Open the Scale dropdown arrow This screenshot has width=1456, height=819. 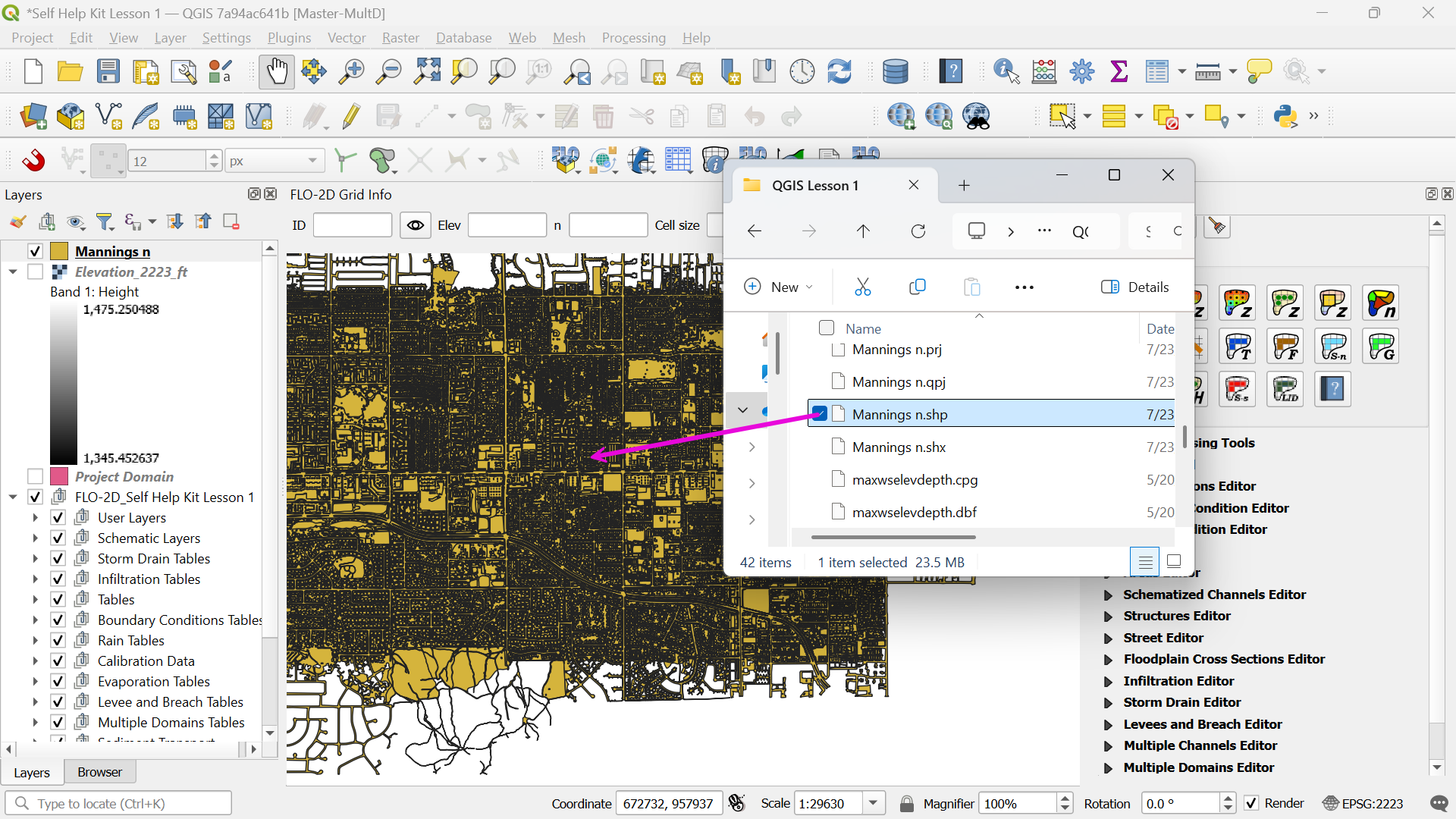point(874,803)
